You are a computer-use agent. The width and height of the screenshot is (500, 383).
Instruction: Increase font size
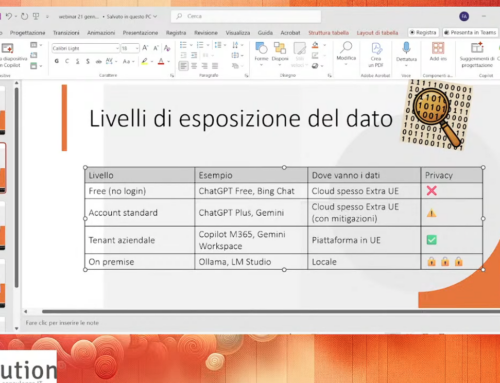click(145, 48)
